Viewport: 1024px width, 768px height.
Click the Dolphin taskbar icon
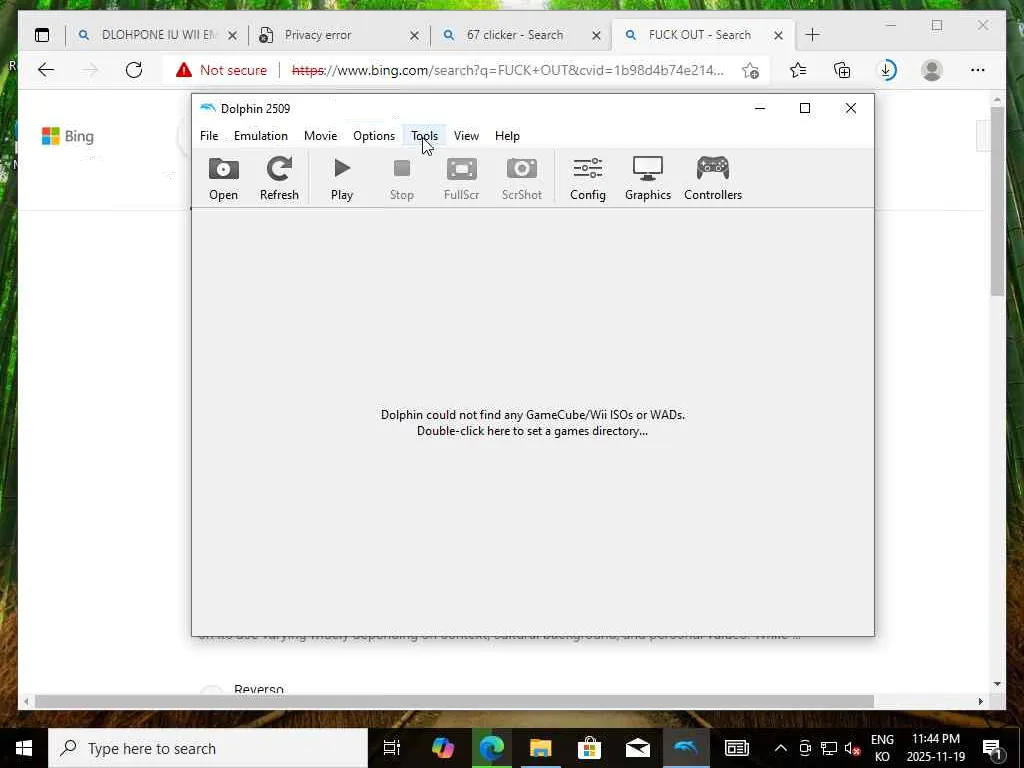[x=686, y=748]
